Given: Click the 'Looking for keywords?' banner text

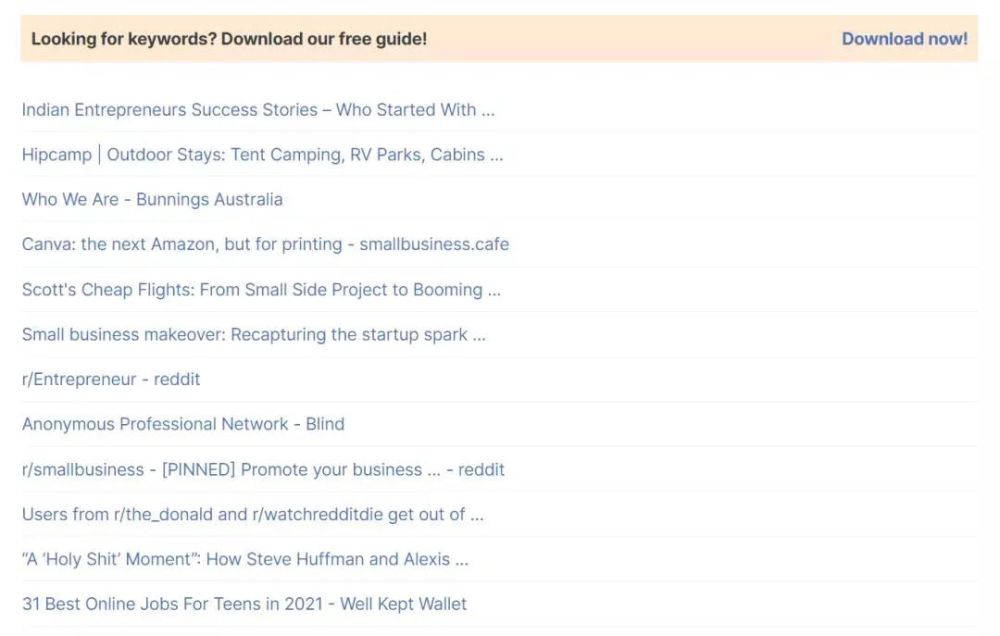Looking at the screenshot, I should click(229, 39).
